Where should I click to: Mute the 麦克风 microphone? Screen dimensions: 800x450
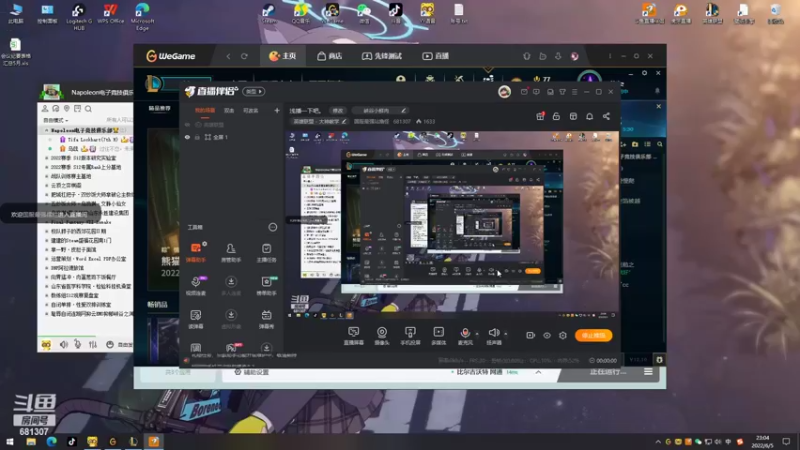point(465,333)
